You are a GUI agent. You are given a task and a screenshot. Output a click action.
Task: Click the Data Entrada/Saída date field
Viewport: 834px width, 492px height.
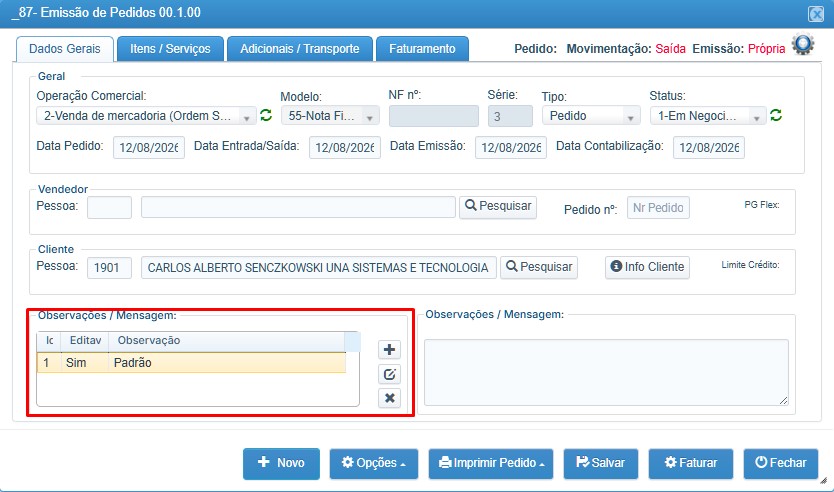click(x=345, y=147)
